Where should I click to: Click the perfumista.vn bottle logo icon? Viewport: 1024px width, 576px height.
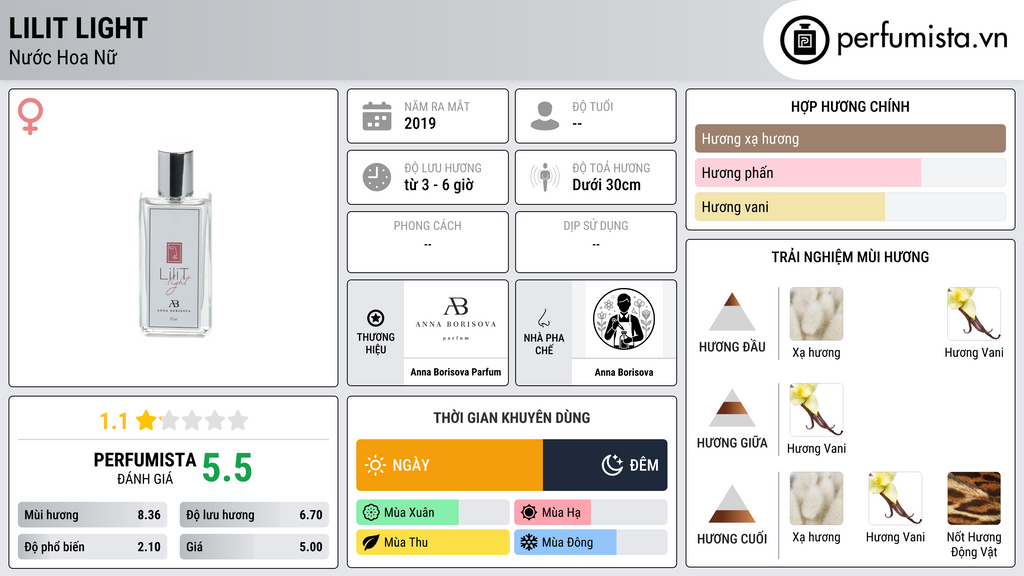point(804,40)
